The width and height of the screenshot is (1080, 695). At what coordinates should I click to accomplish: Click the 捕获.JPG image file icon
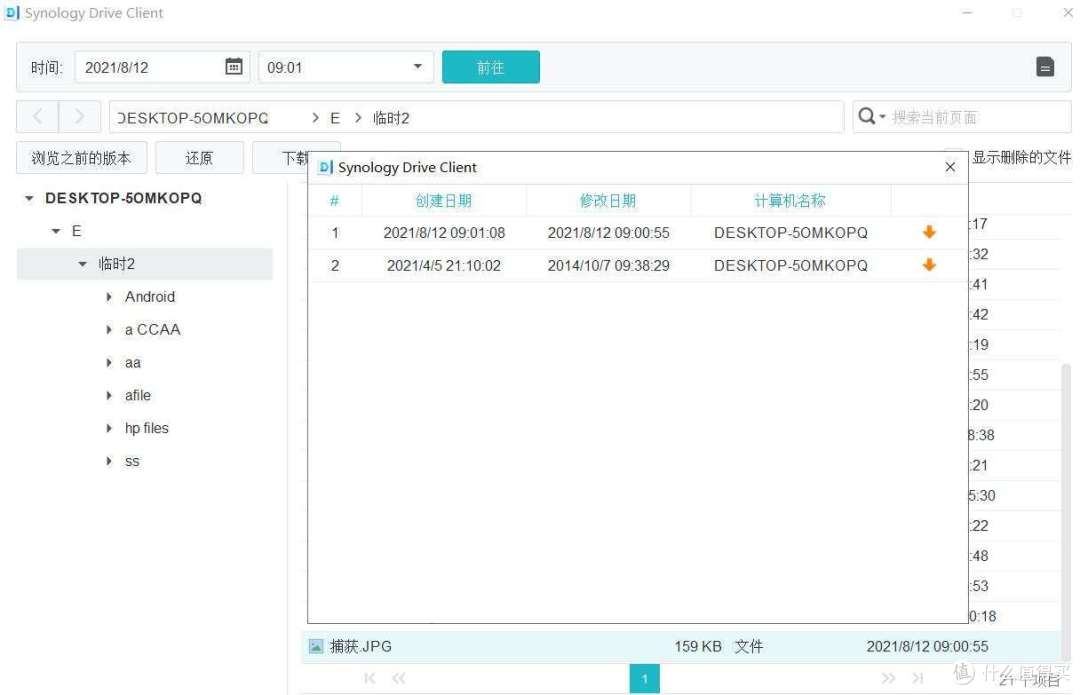(315, 646)
